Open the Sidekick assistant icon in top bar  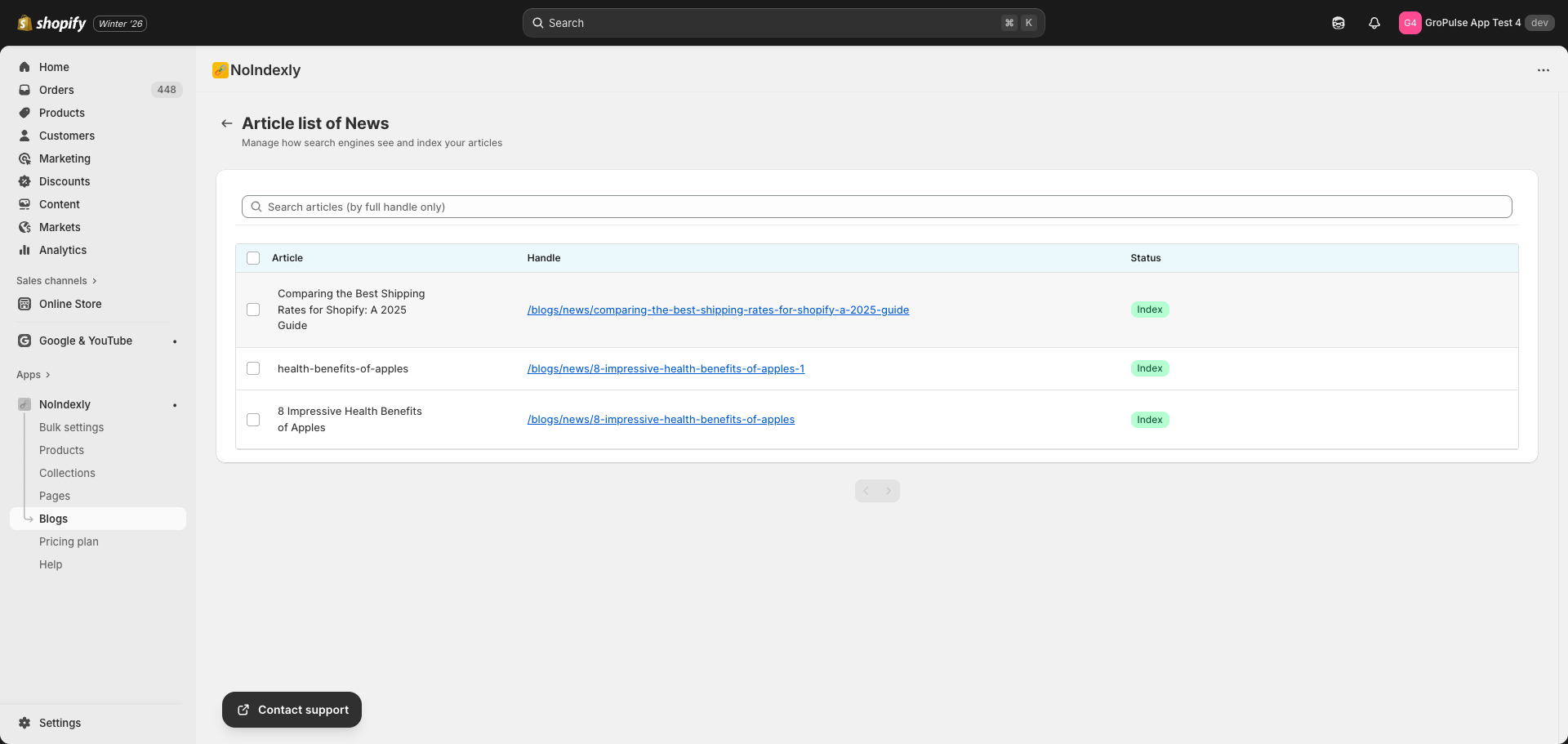tap(1339, 23)
